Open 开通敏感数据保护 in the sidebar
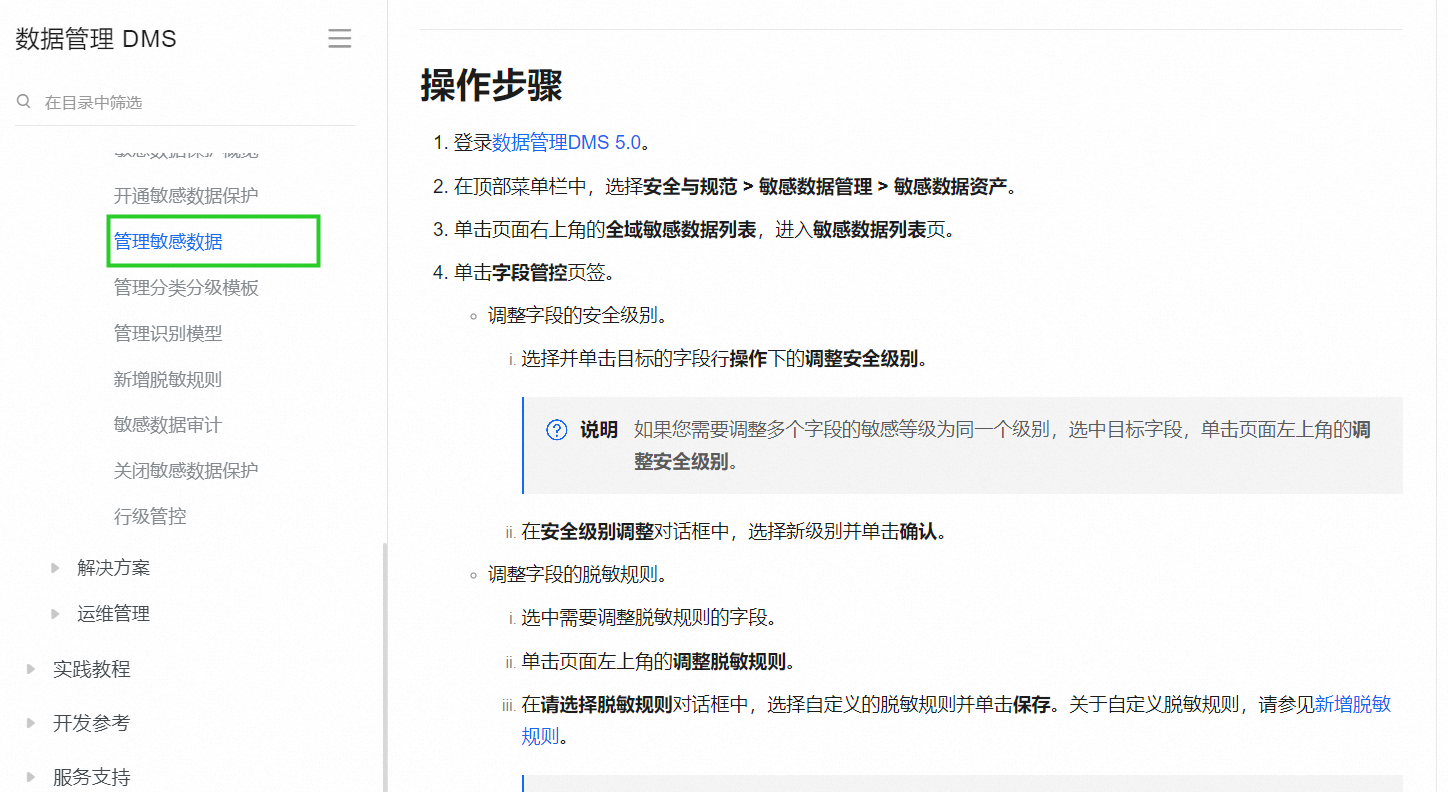This screenshot has width=1448, height=792. point(186,195)
